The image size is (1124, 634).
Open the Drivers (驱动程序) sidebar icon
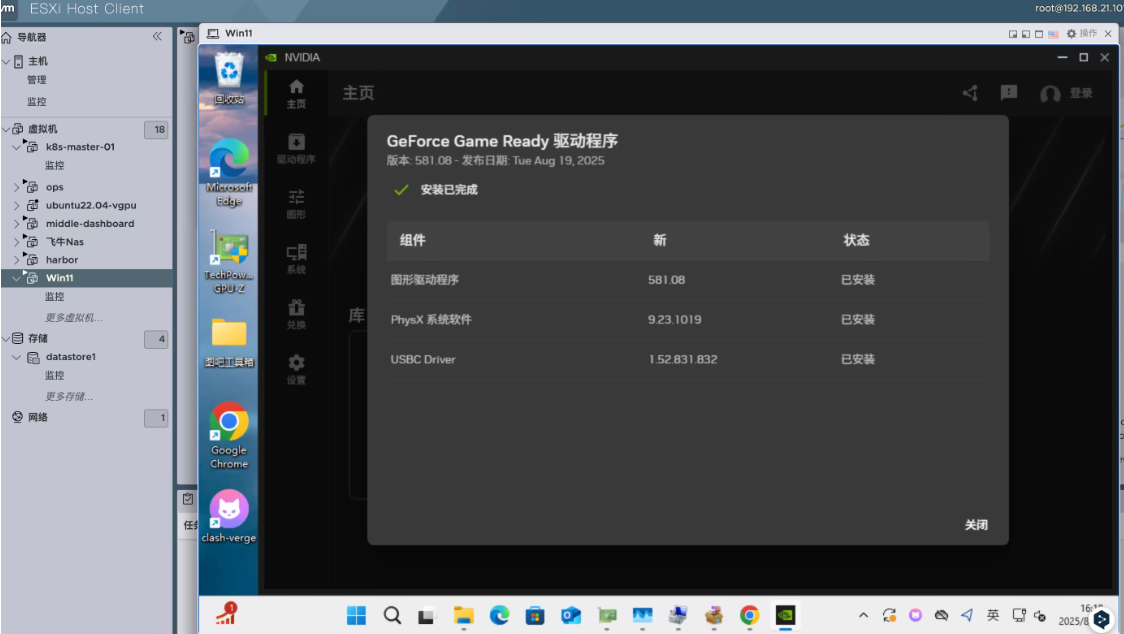click(x=296, y=148)
